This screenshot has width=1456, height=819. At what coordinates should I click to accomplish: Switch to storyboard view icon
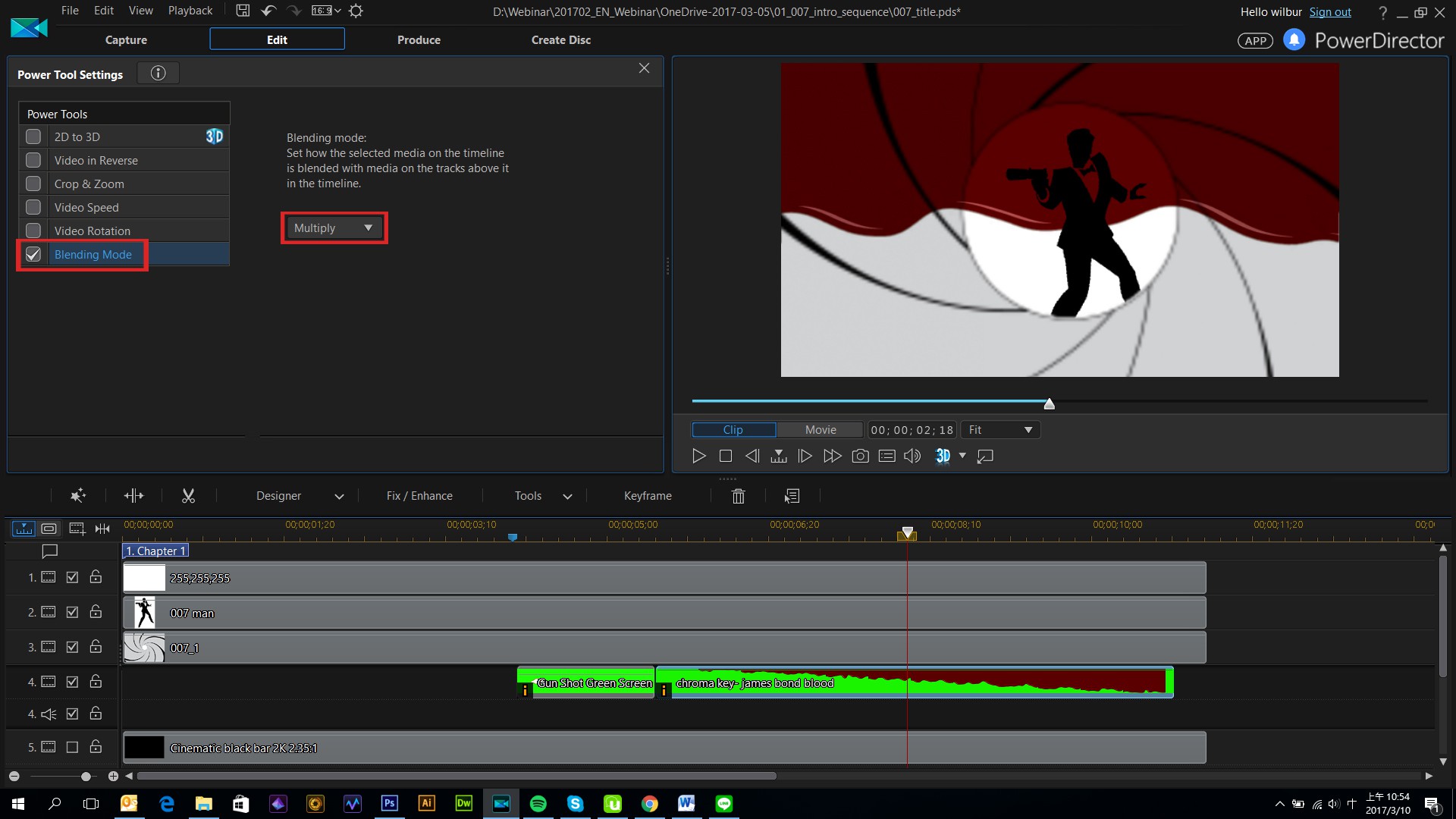click(49, 528)
